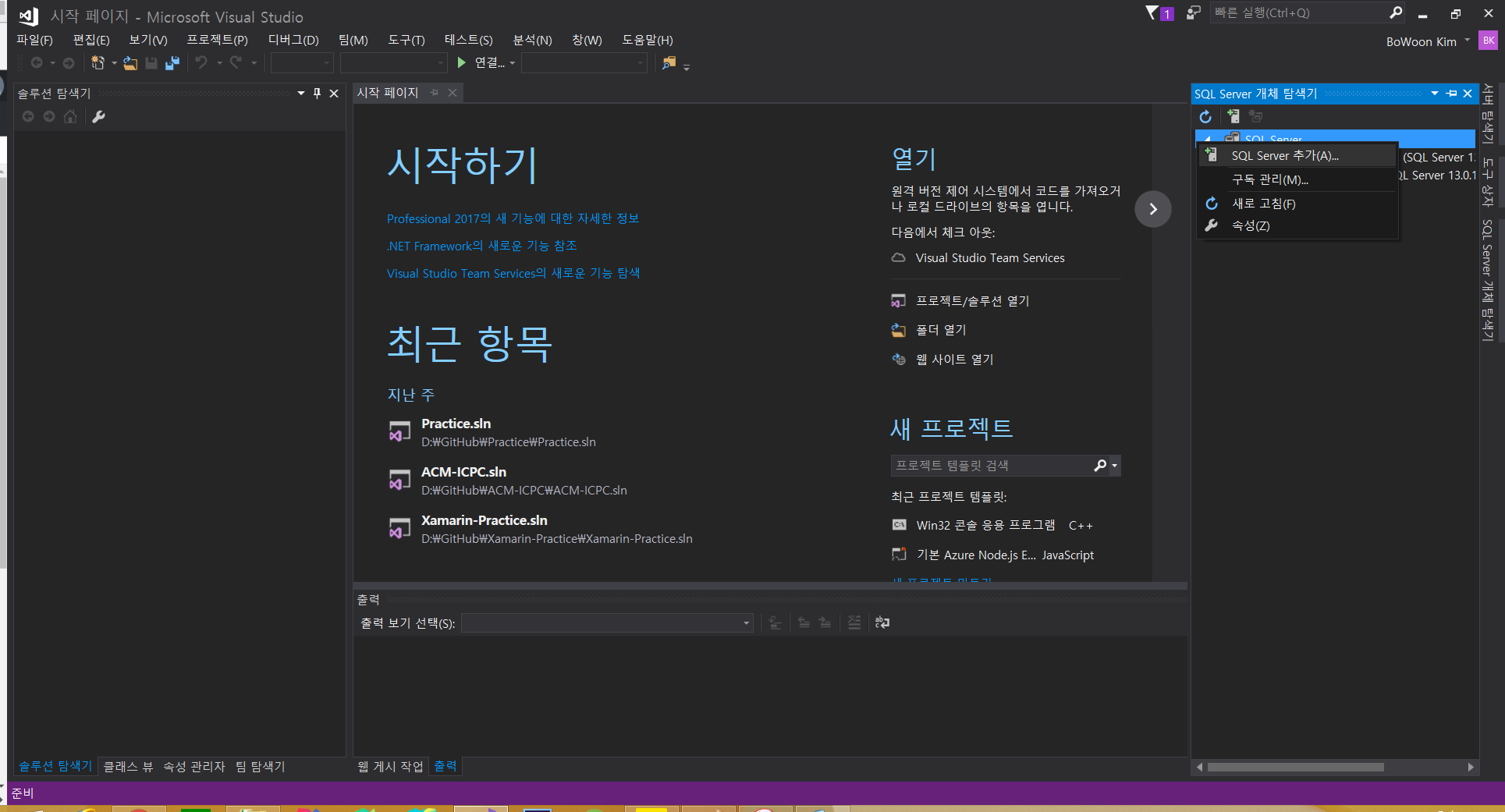Click the Home icon in Solution Explorer
Image resolution: width=1505 pixels, height=812 pixels.
70,116
